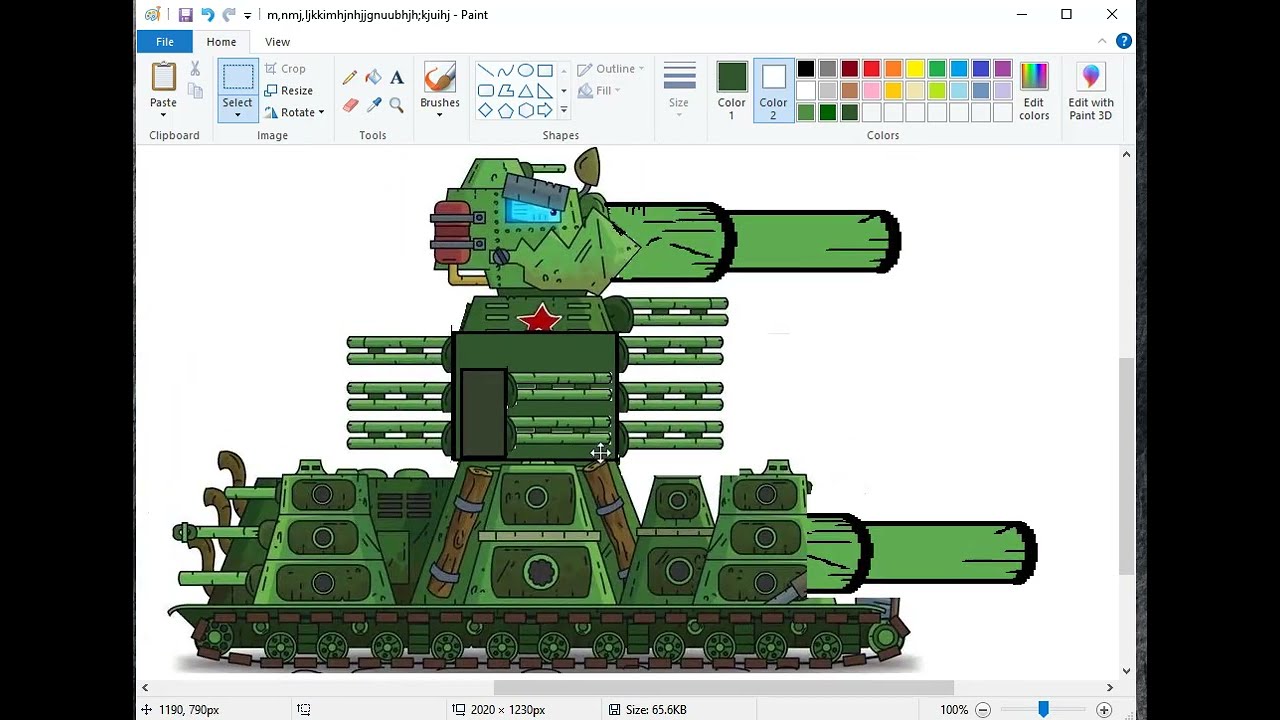The image size is (1280, 720).
Task: Open Paint Help
Action: click(x=1124, y=42)
